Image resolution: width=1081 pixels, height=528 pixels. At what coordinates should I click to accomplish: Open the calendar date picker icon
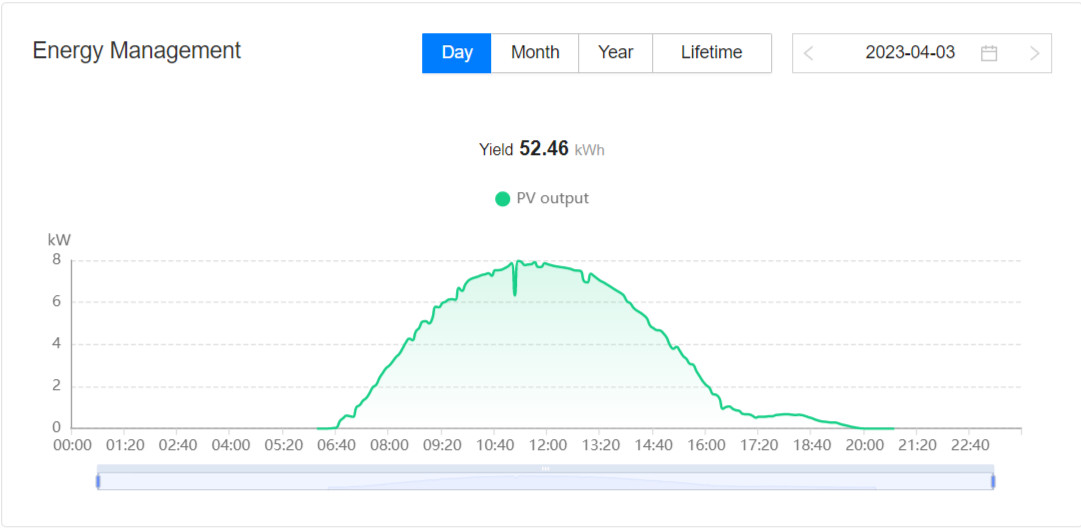click(989, 54)
